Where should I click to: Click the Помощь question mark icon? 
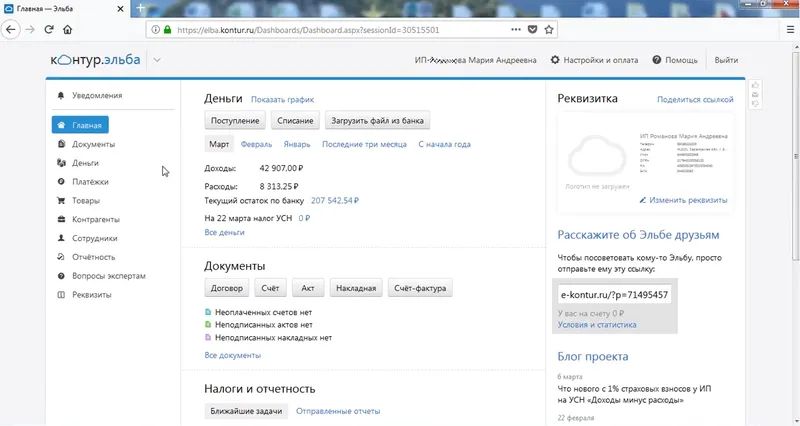(x=656, y=60)
